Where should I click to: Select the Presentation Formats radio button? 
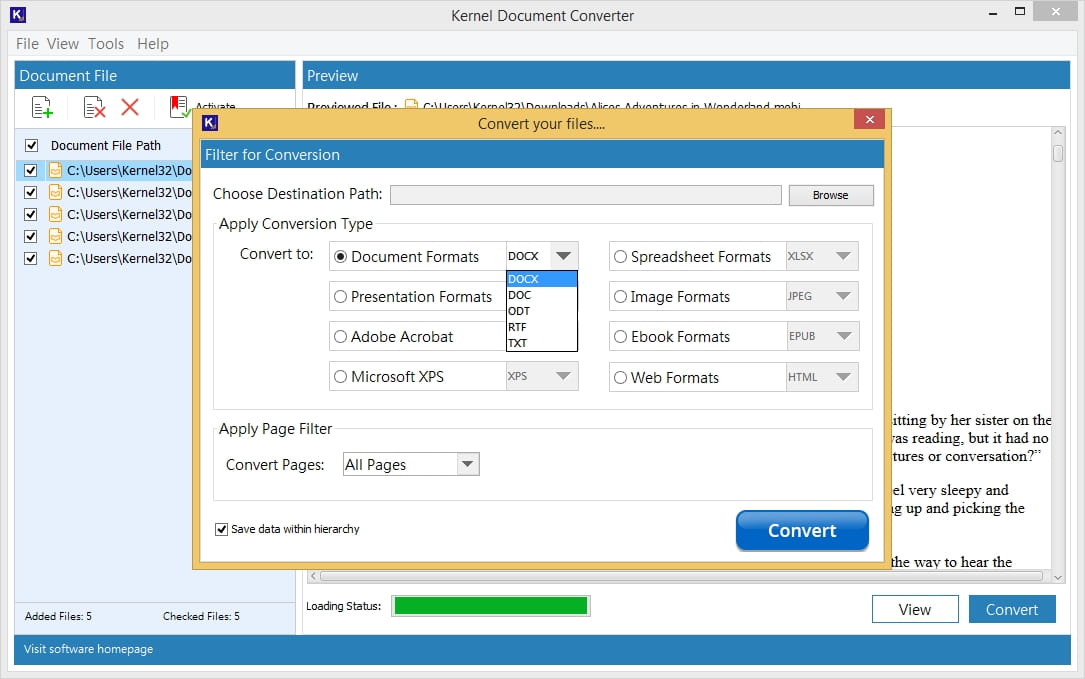(340, 297)
